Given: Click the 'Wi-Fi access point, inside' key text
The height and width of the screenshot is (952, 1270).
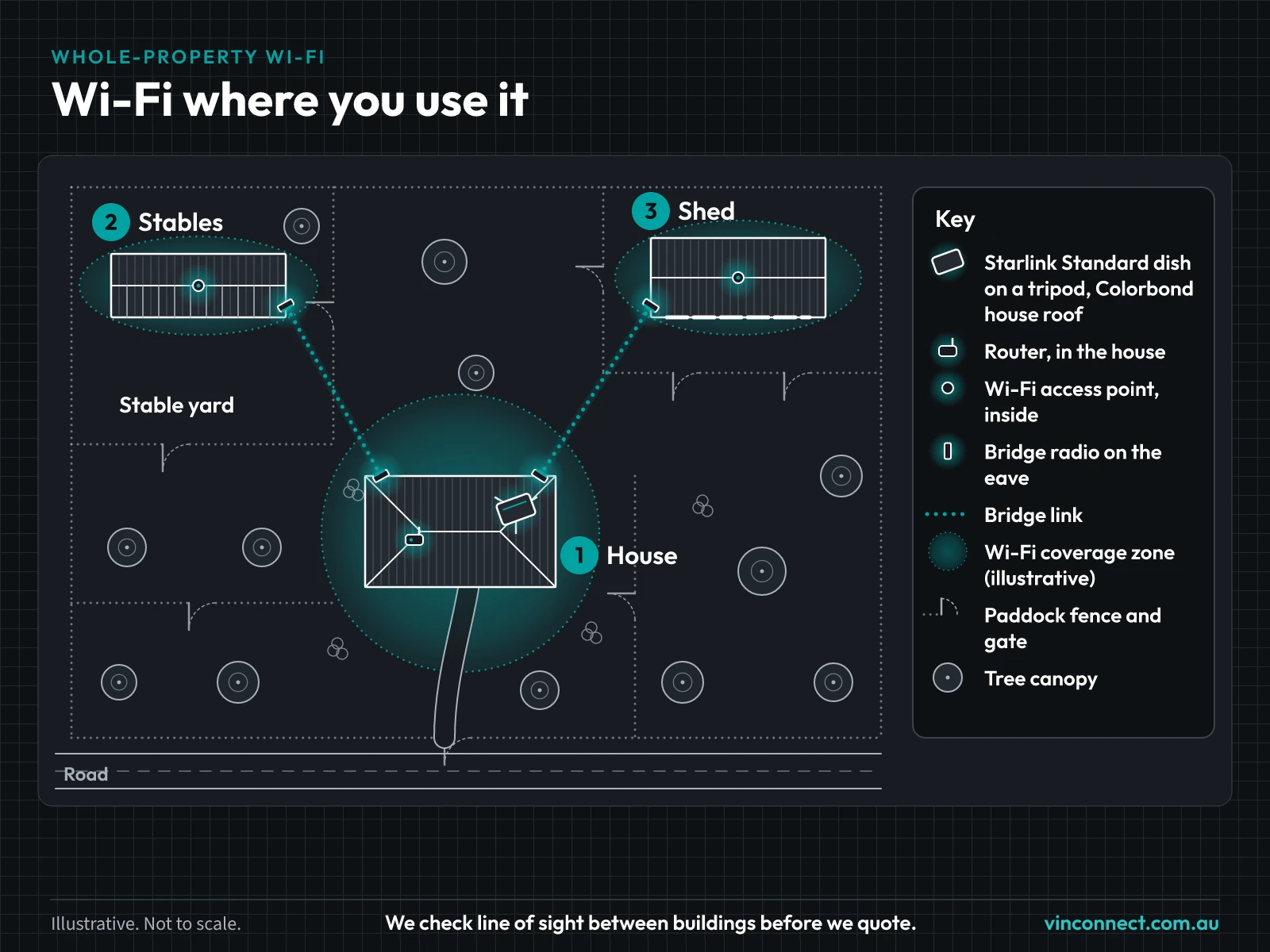Looking at the screenshot, I should pyautogui.click(x=1072, y=401).
